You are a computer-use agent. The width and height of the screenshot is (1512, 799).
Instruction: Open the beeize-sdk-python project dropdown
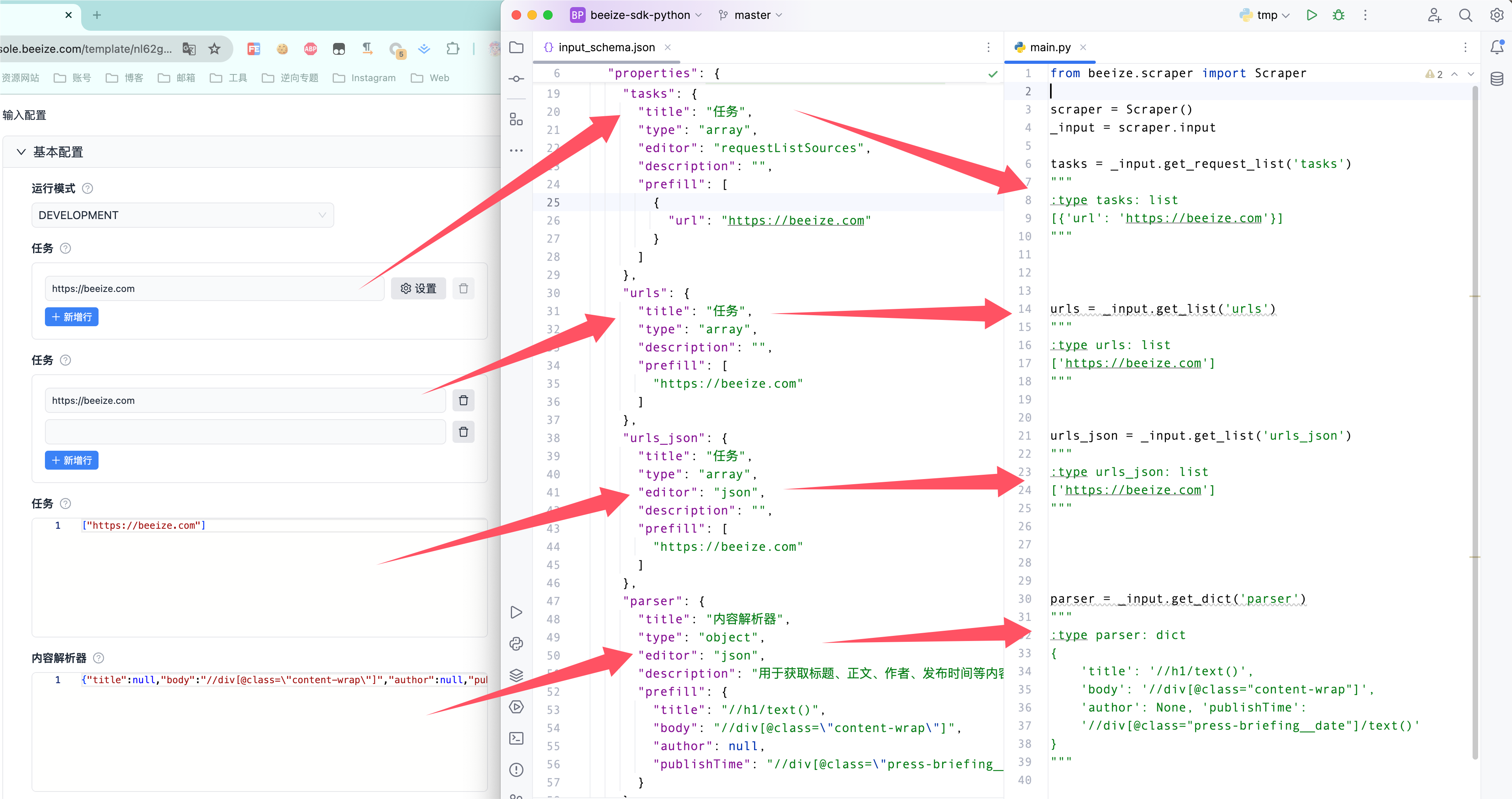636,15
